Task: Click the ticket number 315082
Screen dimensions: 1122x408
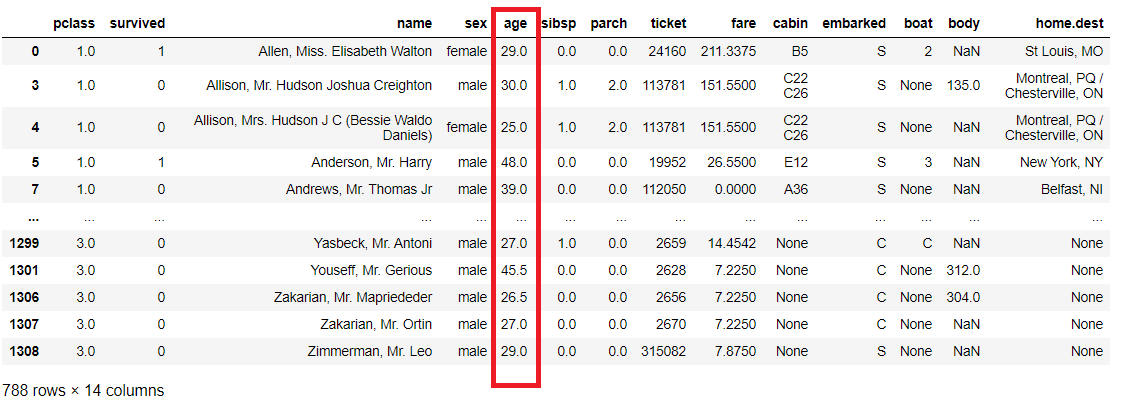Action: coord(662,351)
